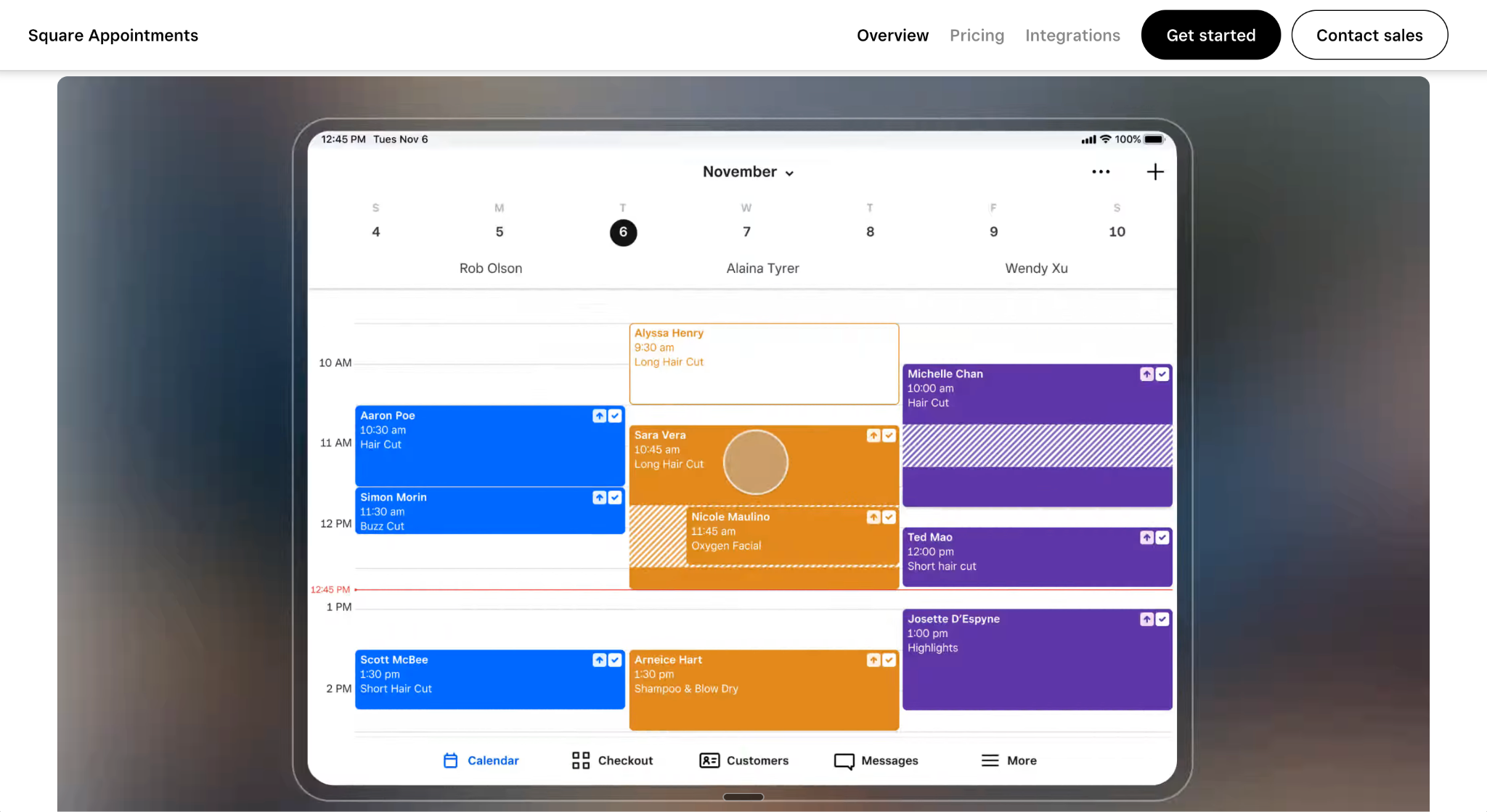Viewport: 1487px width, 812px height.
Task: Click upload arrow icon on Aaron Poe appointment
Action: coord(599,416)
